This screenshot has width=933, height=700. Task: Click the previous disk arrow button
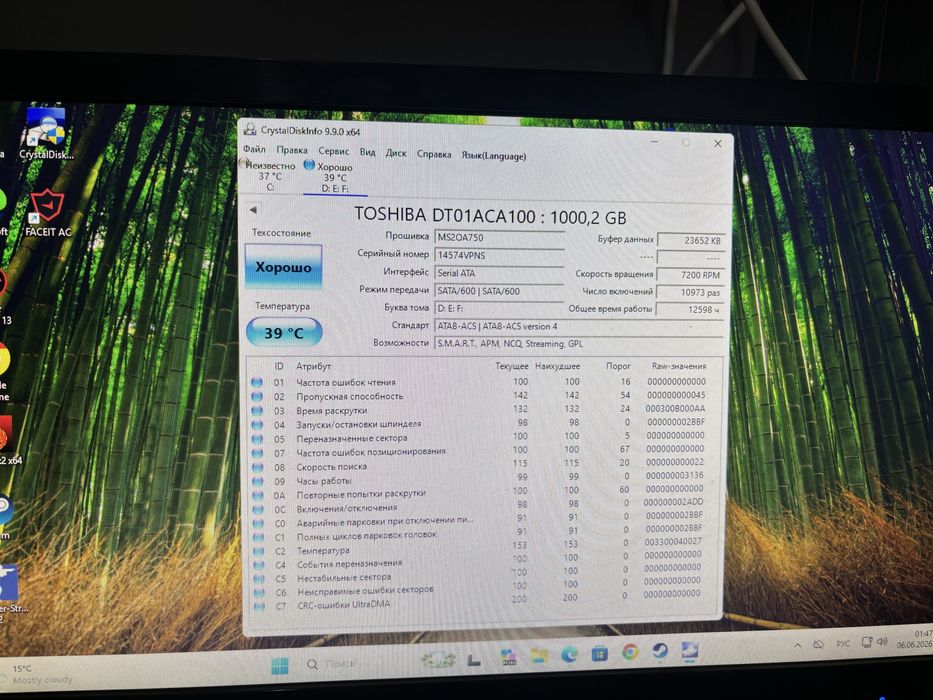pyautogui.click(x=253, y=210)
